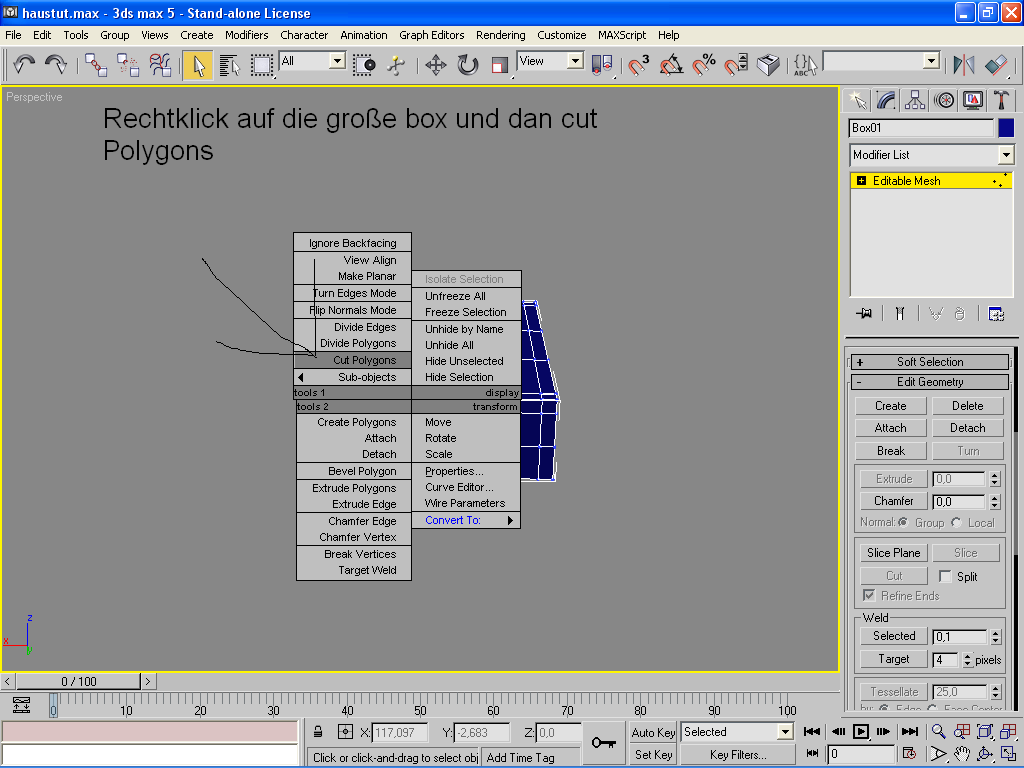Click the Undo arrow in the toolbar
The height and width of the screenshot is (768, 1024).
tap(24, 65)
